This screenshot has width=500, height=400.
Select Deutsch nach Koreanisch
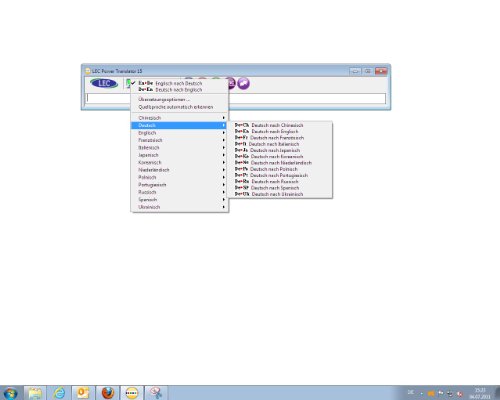pyautogui.click(x=280, y=156)
